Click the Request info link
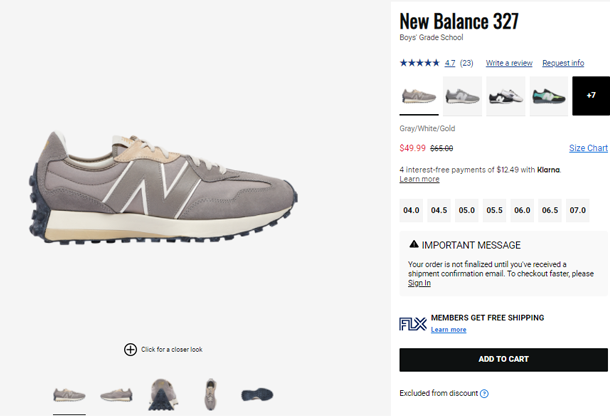 (x=563, y=63)
